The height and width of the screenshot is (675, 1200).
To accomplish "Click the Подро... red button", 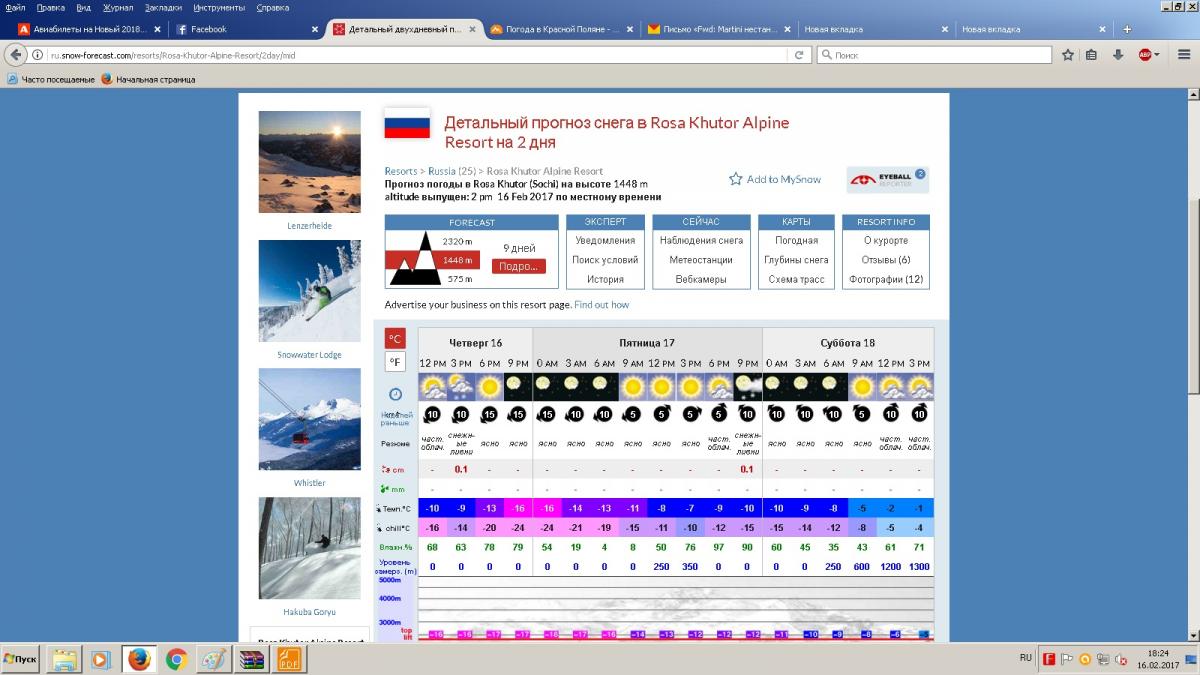I will (x=518, y=266).
